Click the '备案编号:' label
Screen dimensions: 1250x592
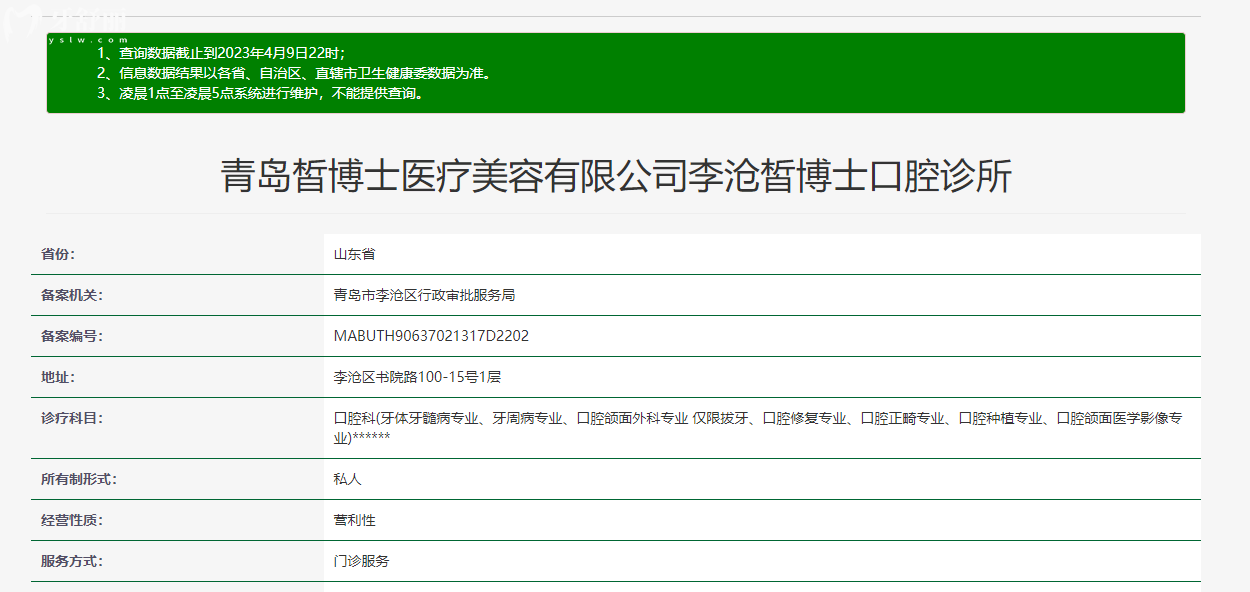click(71, 336)
